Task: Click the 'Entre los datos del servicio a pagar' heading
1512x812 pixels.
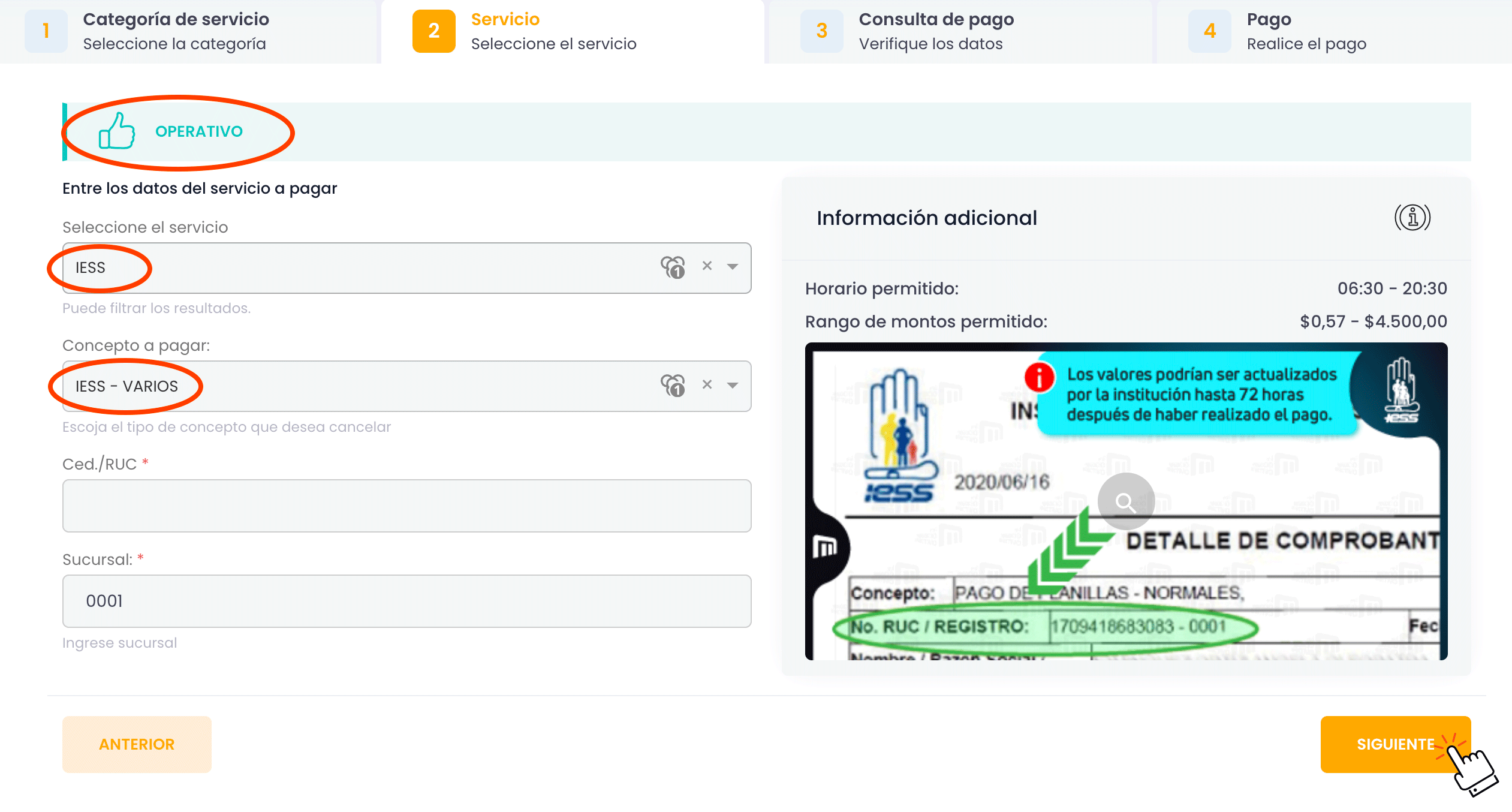Action: pyautogui.click(x=200, y=188)
